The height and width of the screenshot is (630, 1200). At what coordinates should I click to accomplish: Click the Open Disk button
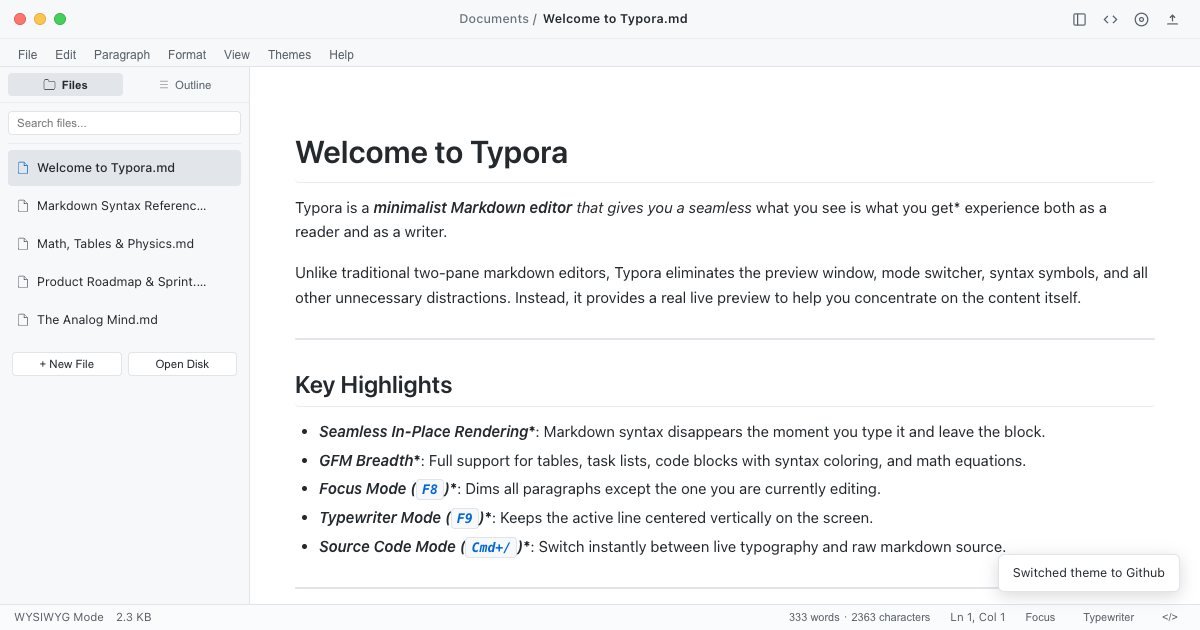pos(182,364)
